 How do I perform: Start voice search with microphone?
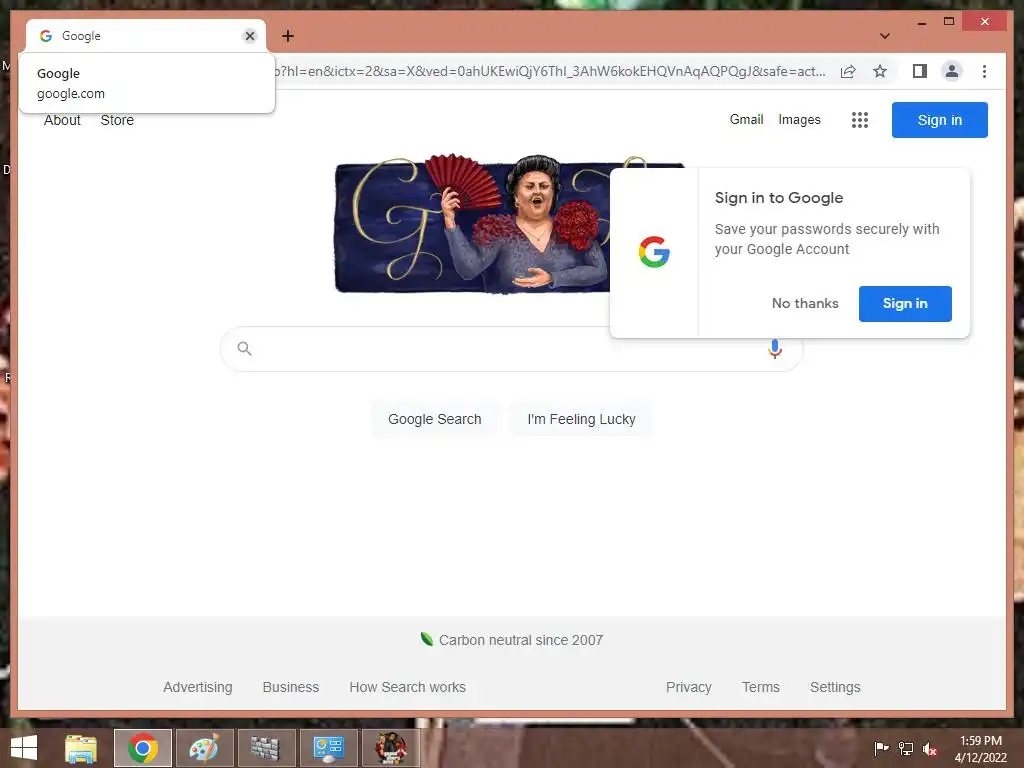click(775, 349)
